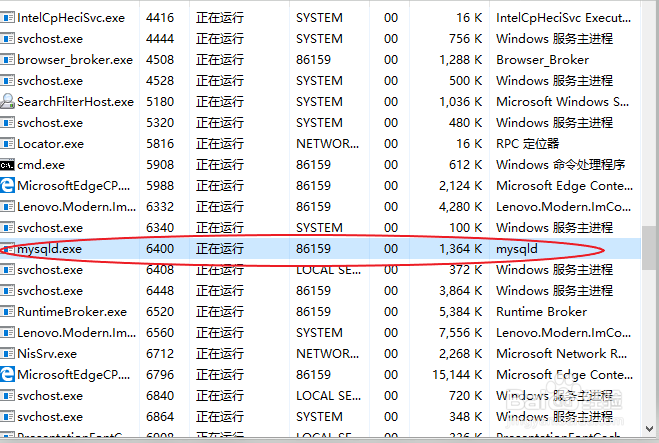The height and width of the screenshot is (443, 659).
Task: Click the Browser_Broker description cell
Action: click(x=543, y=60)
